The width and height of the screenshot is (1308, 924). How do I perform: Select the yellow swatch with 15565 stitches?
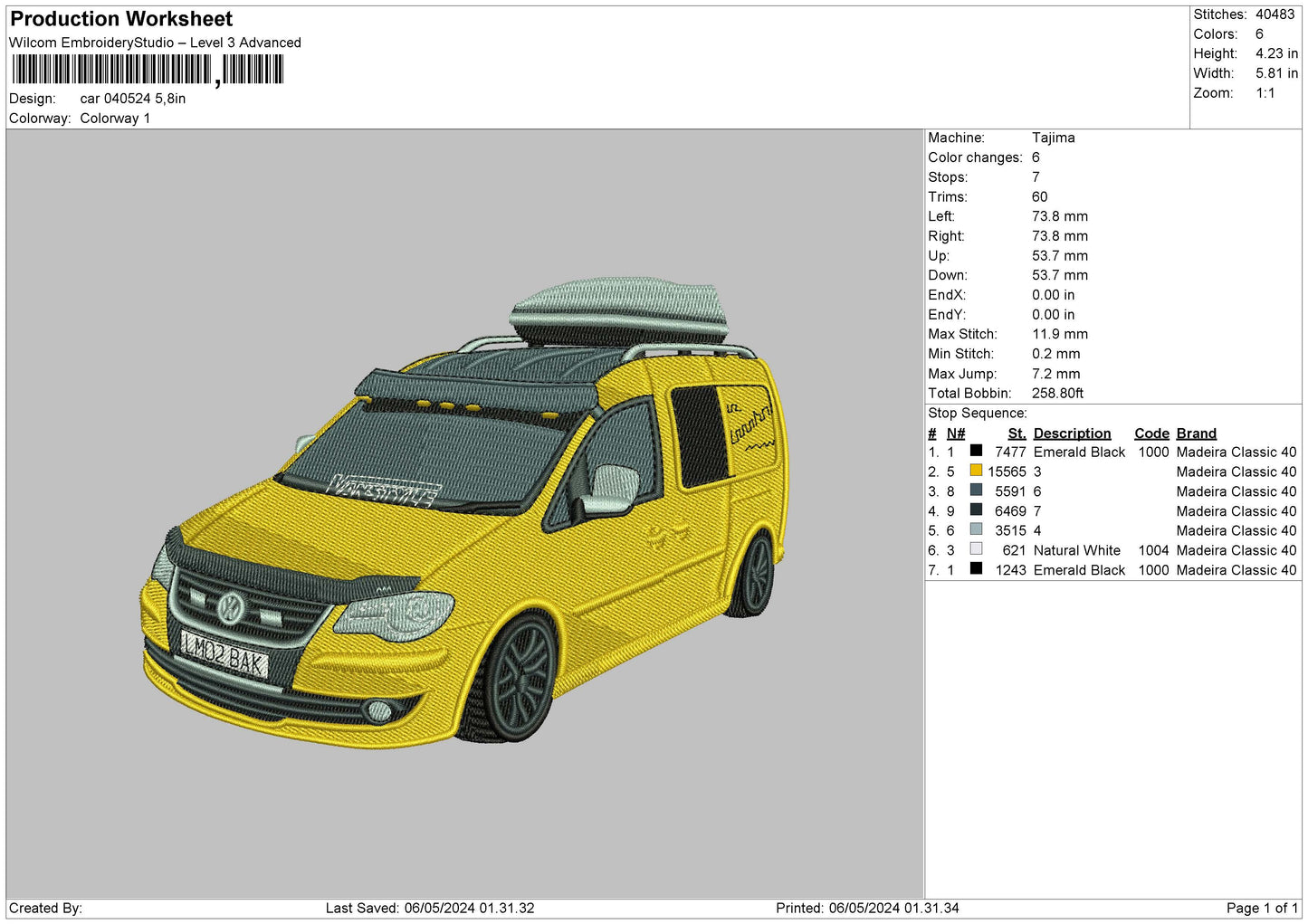click(x=976, y=471)
